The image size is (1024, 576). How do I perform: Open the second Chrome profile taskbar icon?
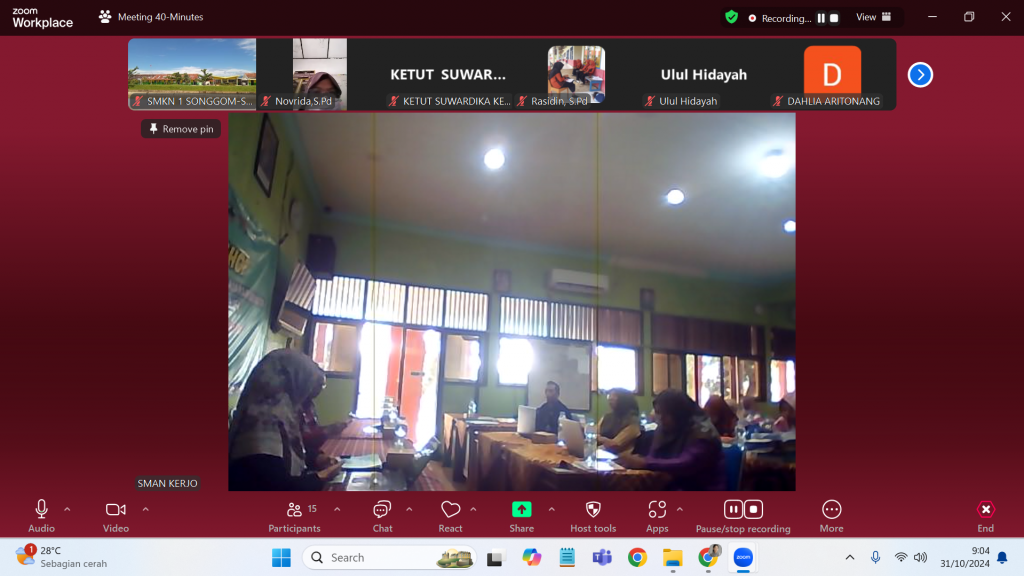708,557
